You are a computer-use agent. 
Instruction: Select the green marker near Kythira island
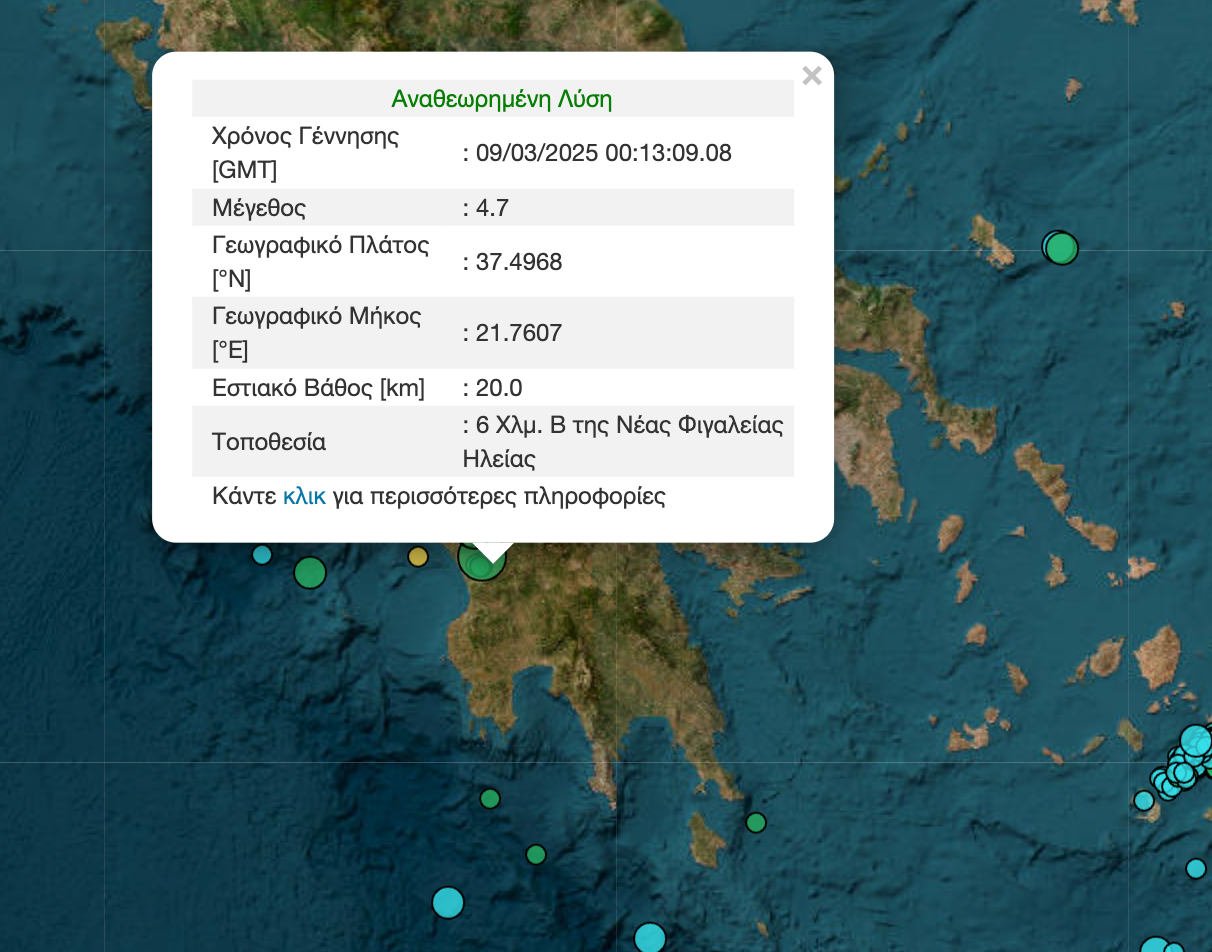[x=756, y=822]
